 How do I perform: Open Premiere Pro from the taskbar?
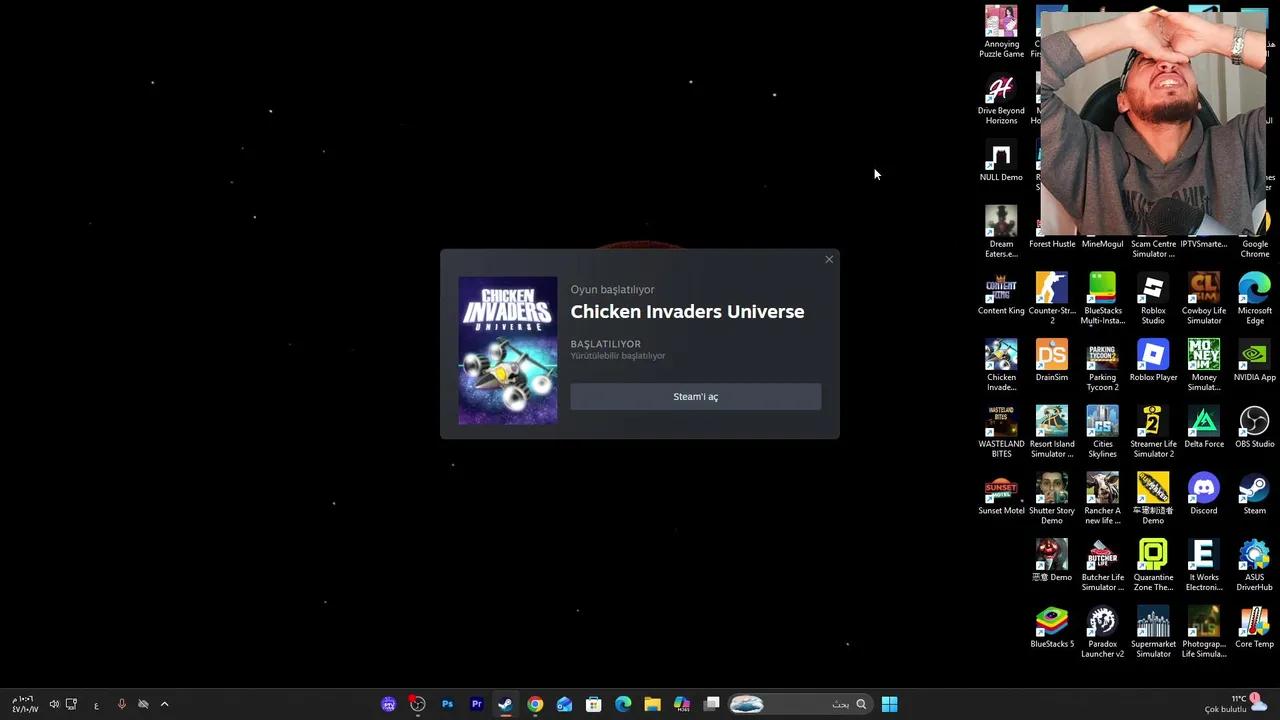point(476,704)
